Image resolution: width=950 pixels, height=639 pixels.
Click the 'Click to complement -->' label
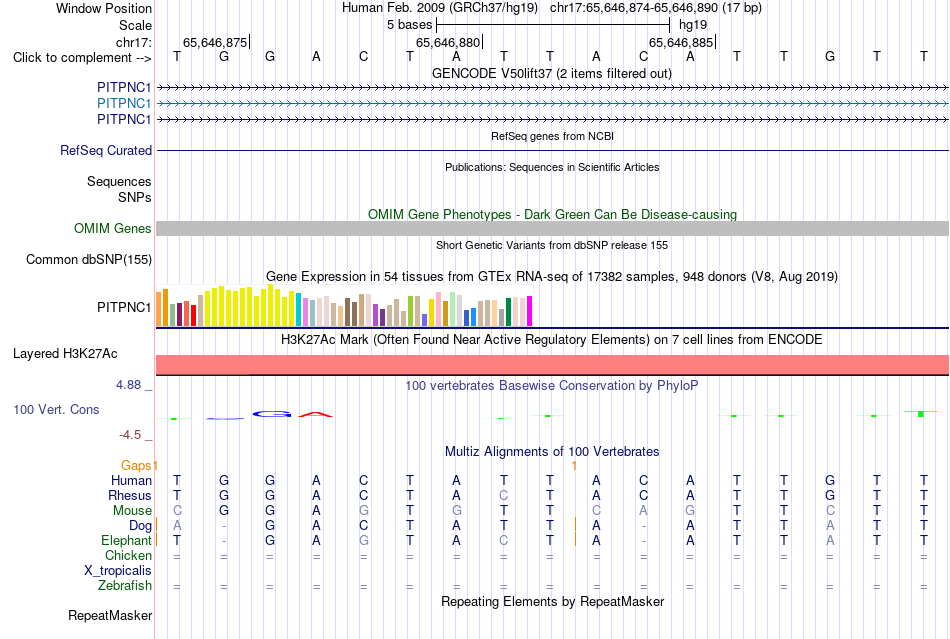82,58
